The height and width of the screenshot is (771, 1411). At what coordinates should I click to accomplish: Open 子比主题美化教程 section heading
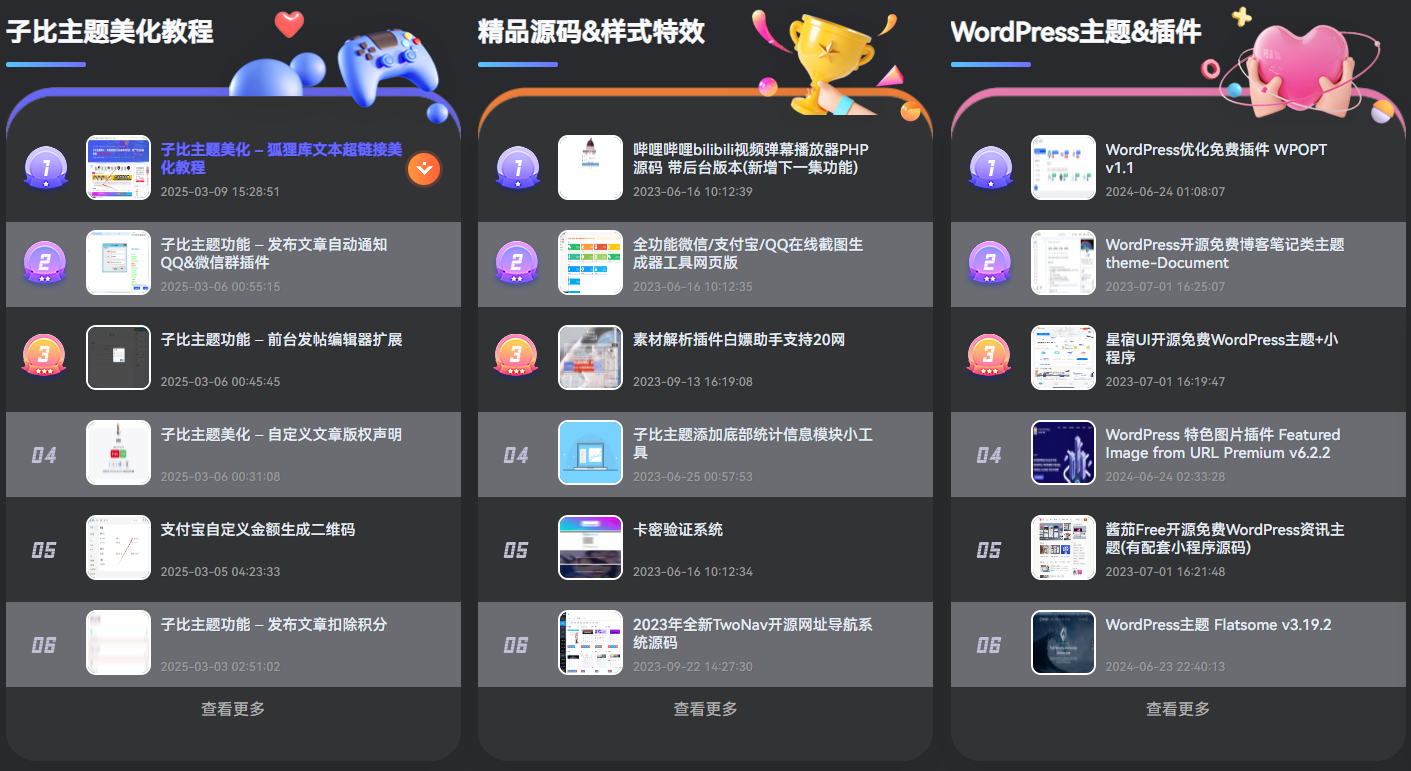(x=110, y=32)
